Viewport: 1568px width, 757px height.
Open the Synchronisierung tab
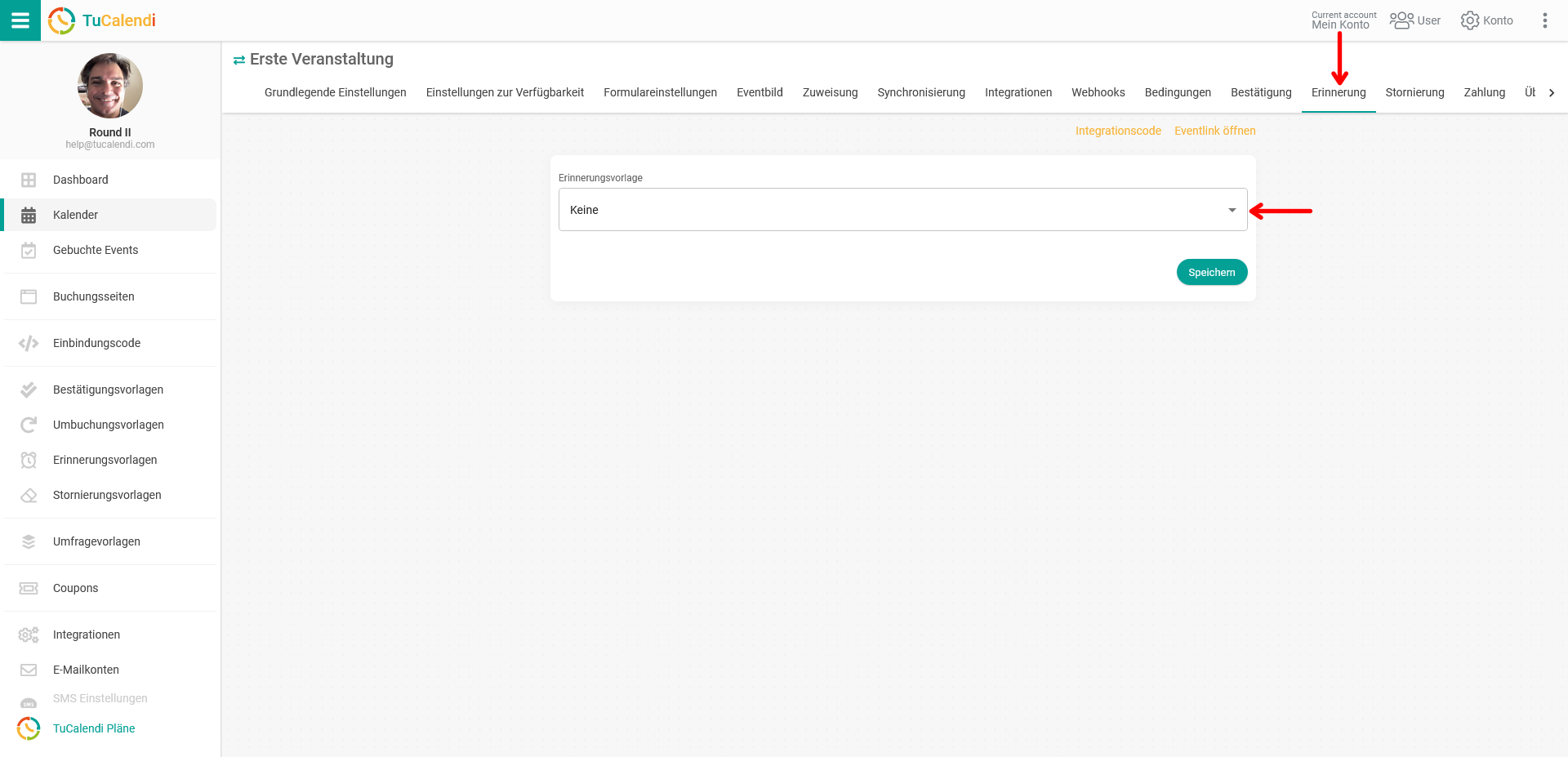click(x=921, y=92)
